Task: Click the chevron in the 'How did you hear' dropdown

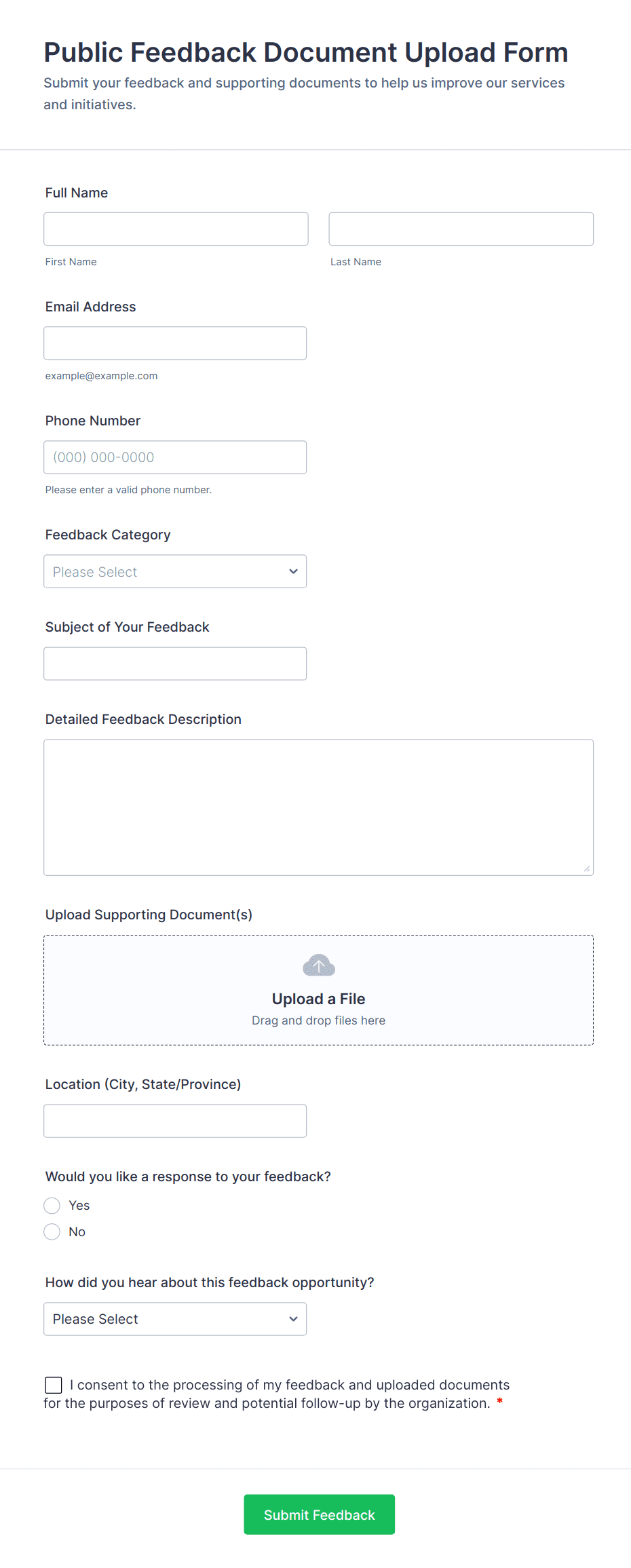Action: pyautogui.click(x=293, y=1319)
